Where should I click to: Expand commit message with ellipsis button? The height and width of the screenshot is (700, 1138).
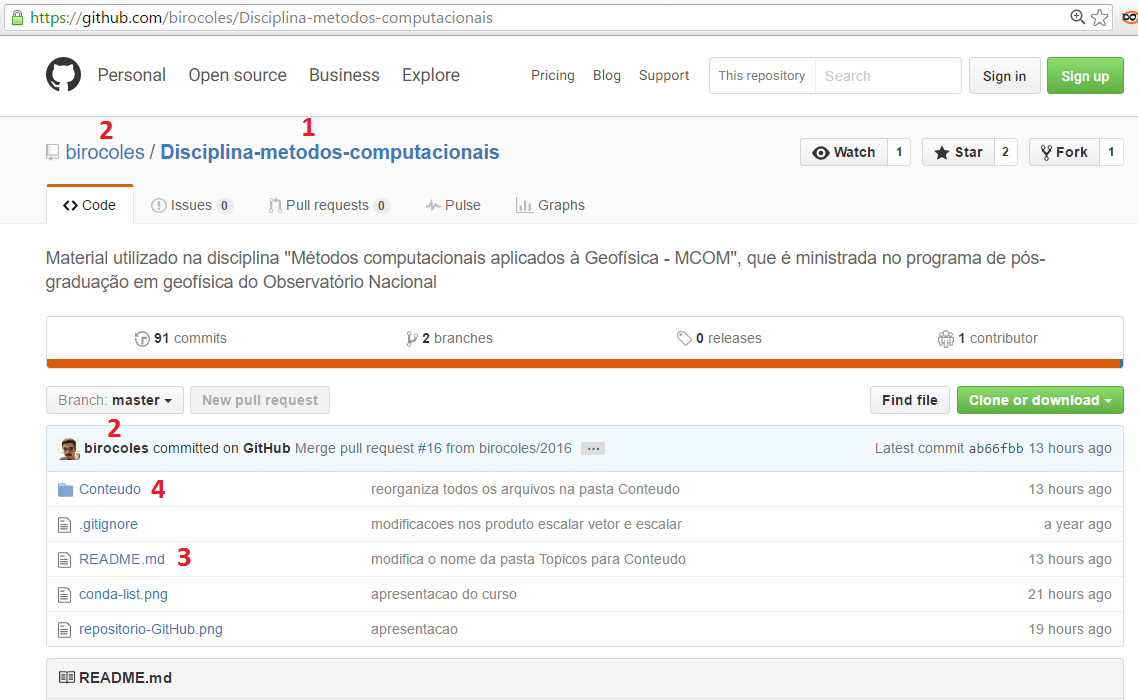point(593,449)
